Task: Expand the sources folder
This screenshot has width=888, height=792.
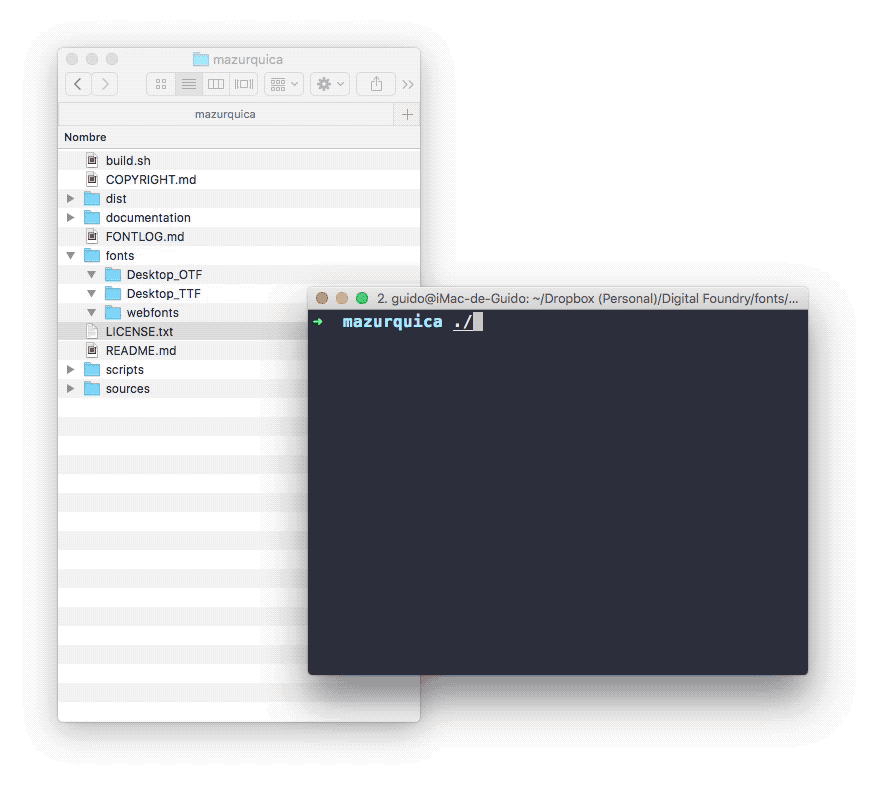Action: [71, 389]
